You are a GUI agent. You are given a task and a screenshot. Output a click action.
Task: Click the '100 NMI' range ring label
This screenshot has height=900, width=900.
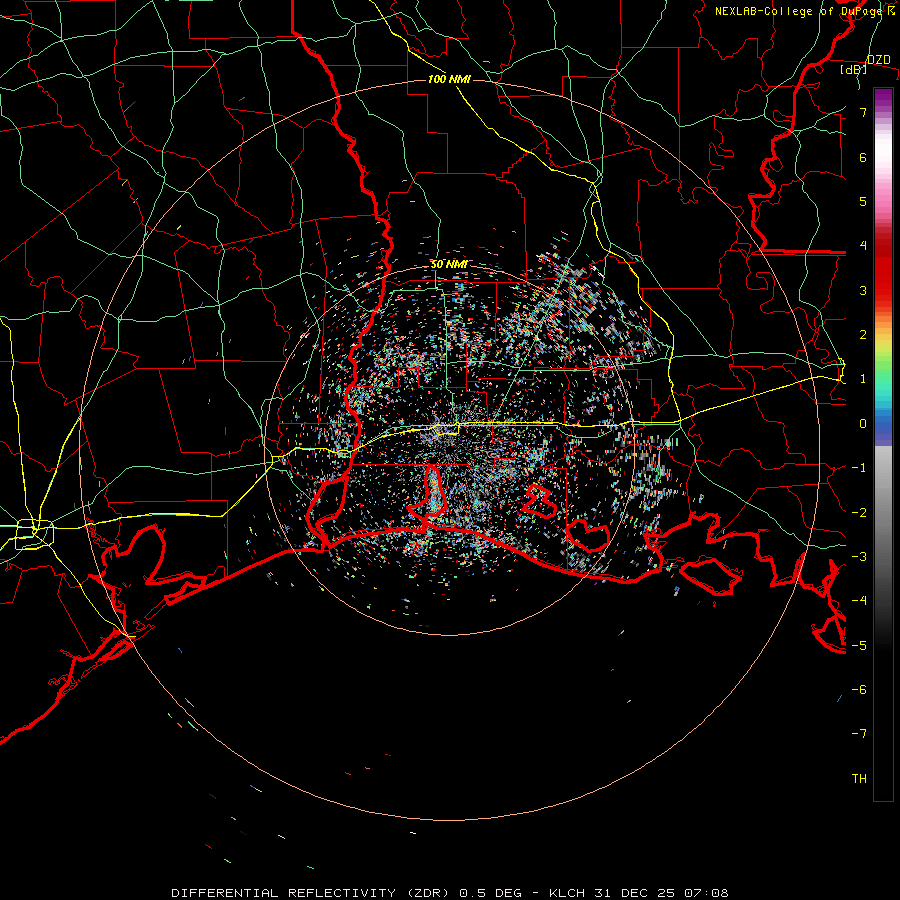(x=449, y=79)
